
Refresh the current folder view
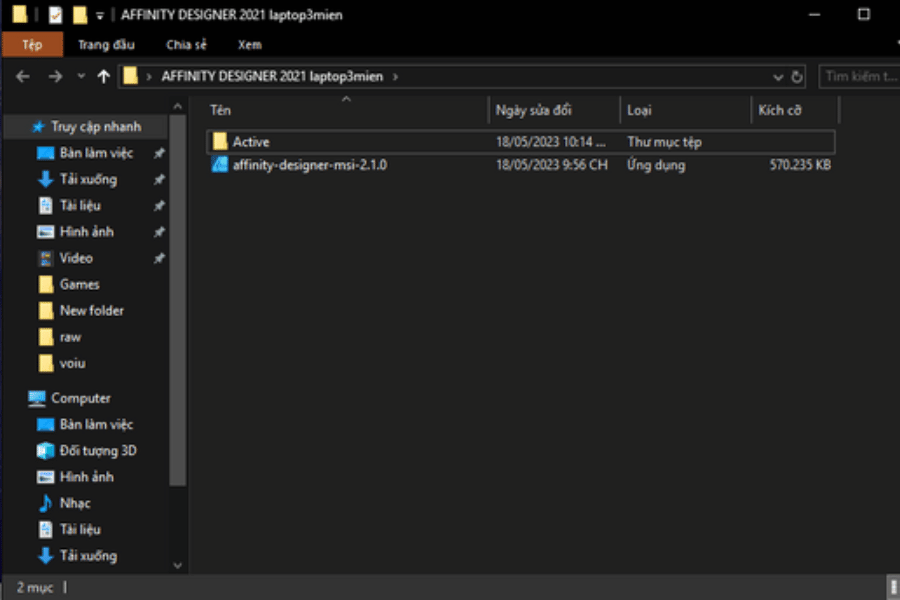click(797, 77)
